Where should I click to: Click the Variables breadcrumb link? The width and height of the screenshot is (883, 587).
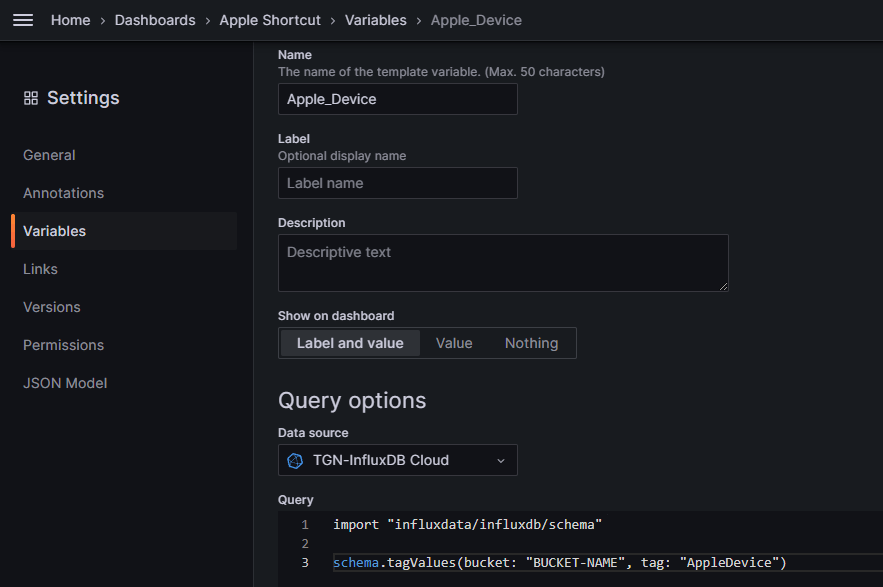point(376,20)
